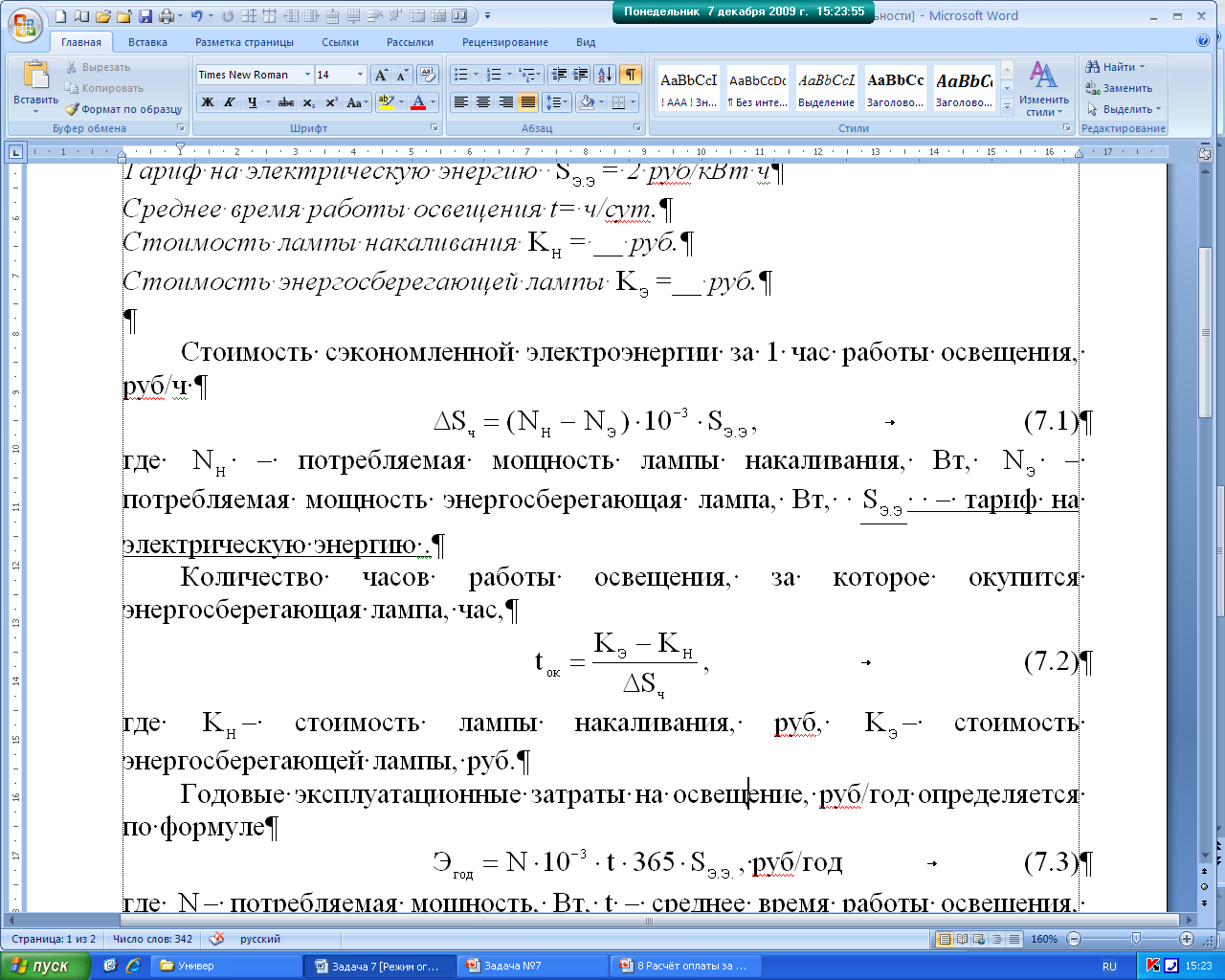
Task: Expand the styles gallery more arrow
Action: 1007,108
